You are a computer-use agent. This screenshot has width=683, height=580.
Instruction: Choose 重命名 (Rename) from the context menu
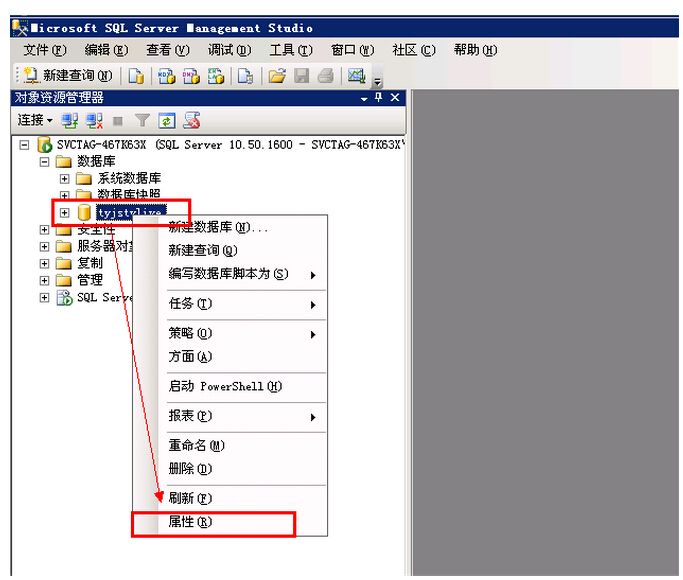click(196, 445)
